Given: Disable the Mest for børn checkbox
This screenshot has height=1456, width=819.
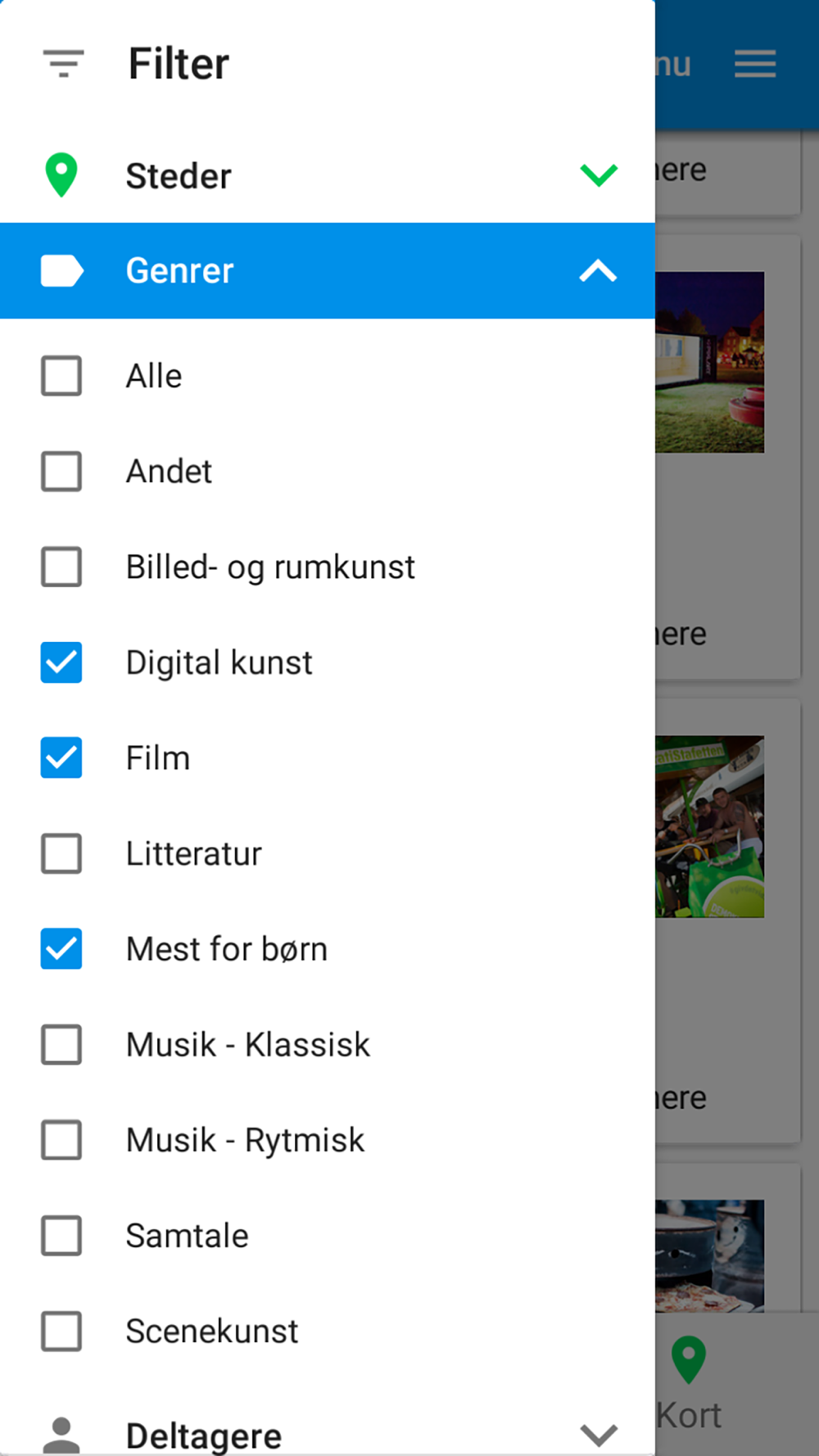Looking at the screenshot, I should click(x=61, y=949).
